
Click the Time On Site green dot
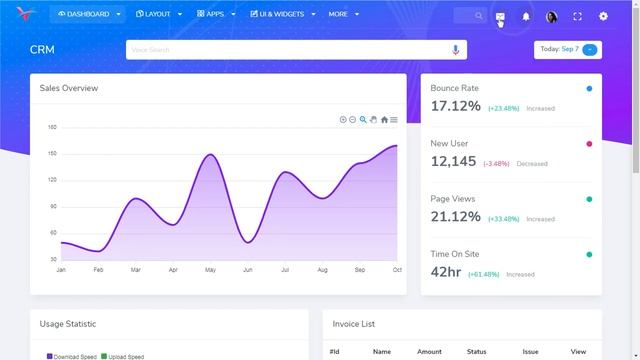click(x=589, y=255)
